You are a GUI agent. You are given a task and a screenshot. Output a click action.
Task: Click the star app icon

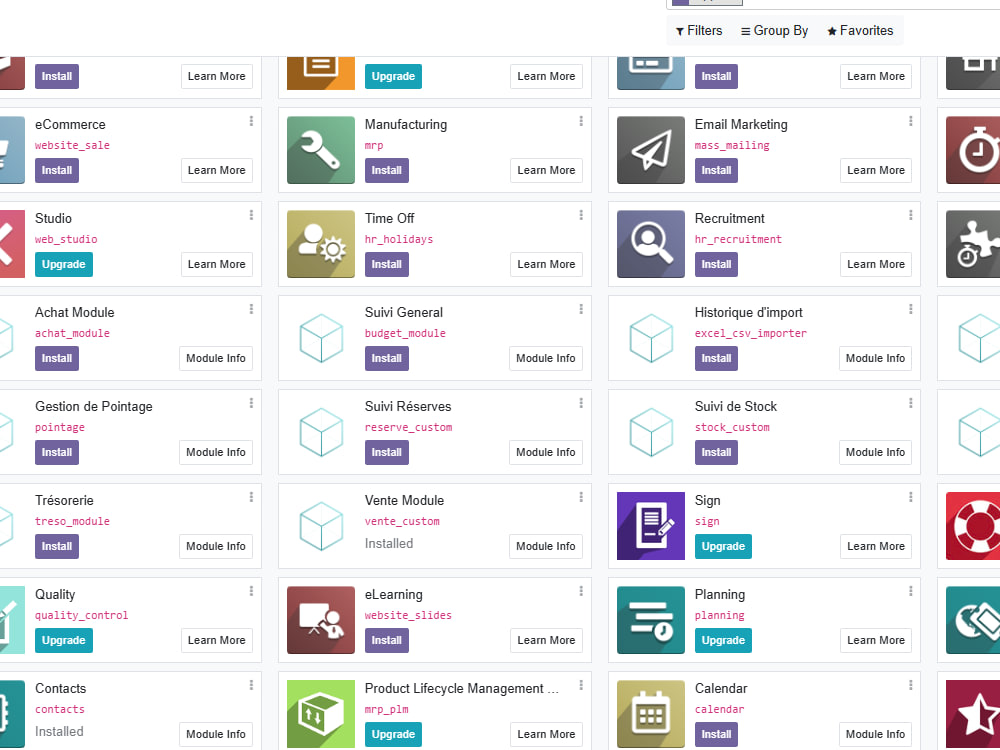tap(973, 714)
